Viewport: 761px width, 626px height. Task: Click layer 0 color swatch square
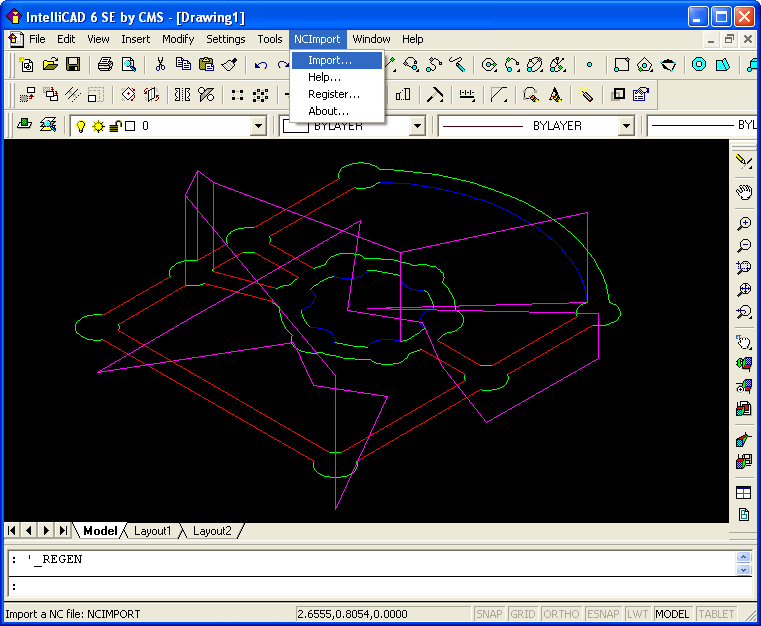pos(130,127)
